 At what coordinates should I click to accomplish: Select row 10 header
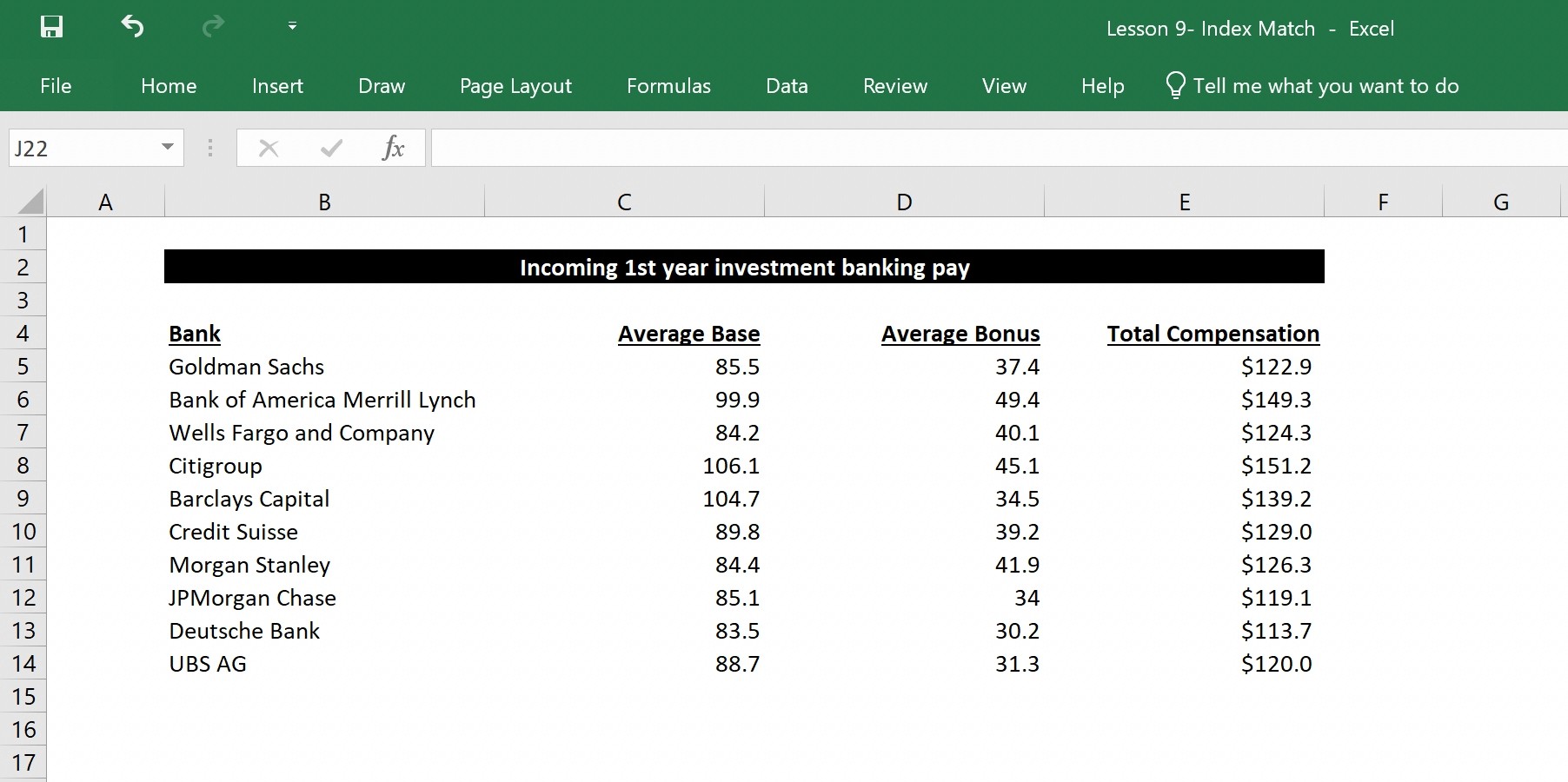tap(23, 532)
